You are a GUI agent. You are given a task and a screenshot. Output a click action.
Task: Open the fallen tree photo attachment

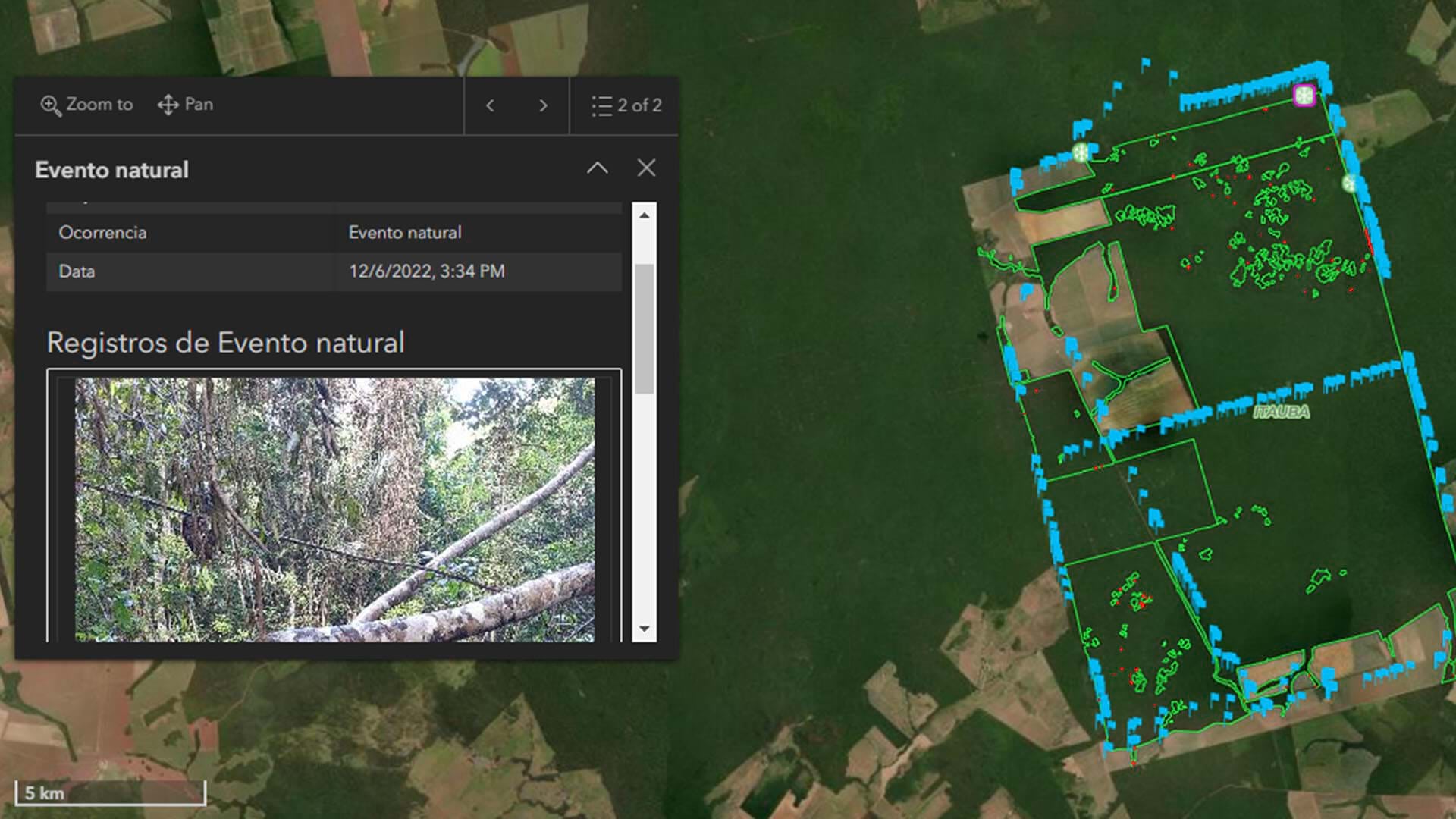pos(334,509)
